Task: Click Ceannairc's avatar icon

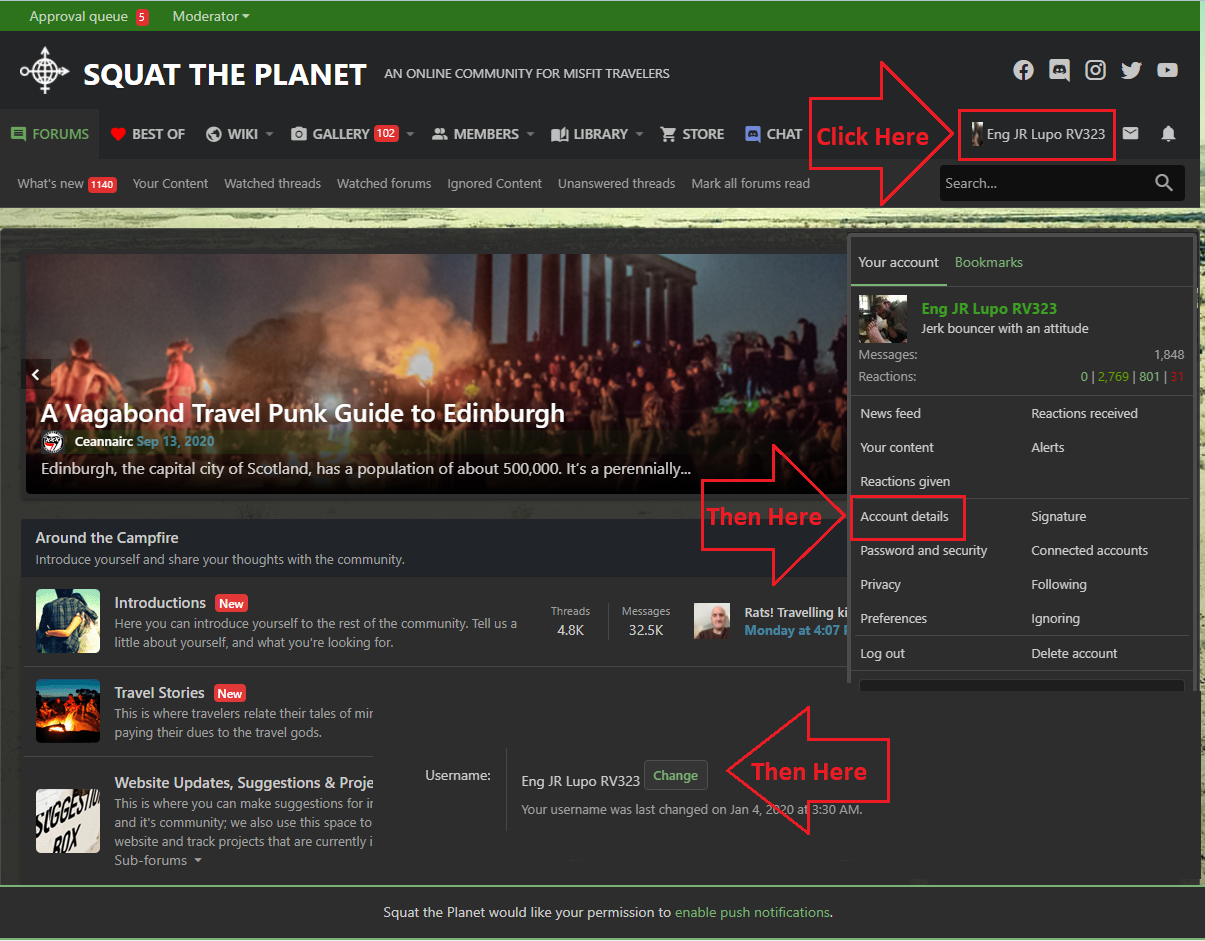Action: pos(53,441)
